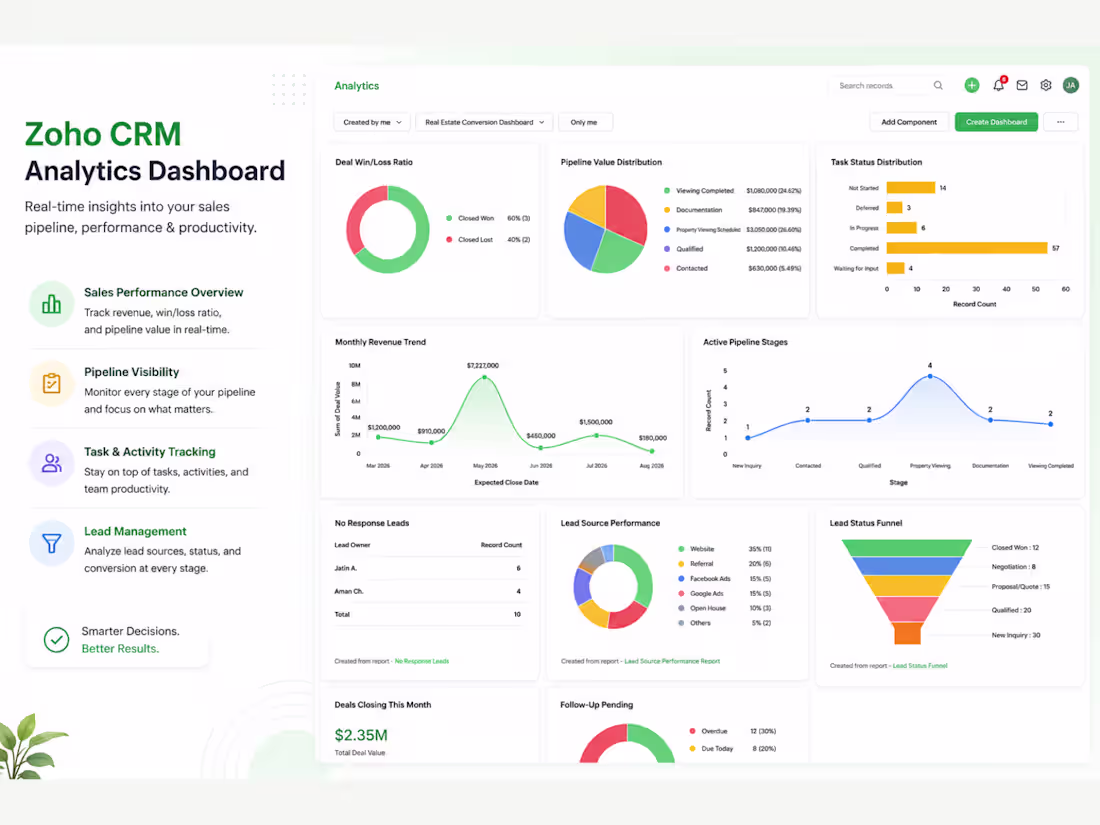Open the settings gear icon

[1046, 85]
